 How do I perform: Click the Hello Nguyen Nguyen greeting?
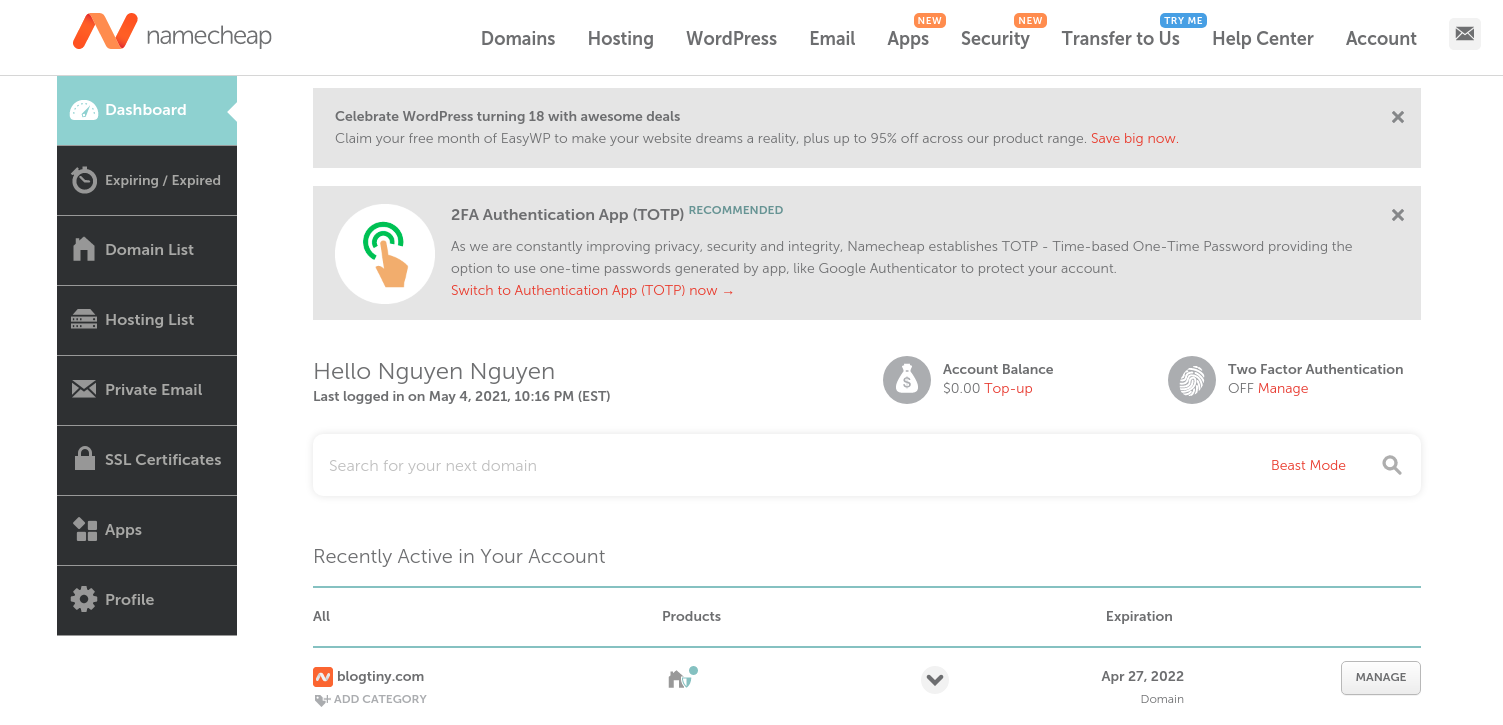(x=434, y=371)
